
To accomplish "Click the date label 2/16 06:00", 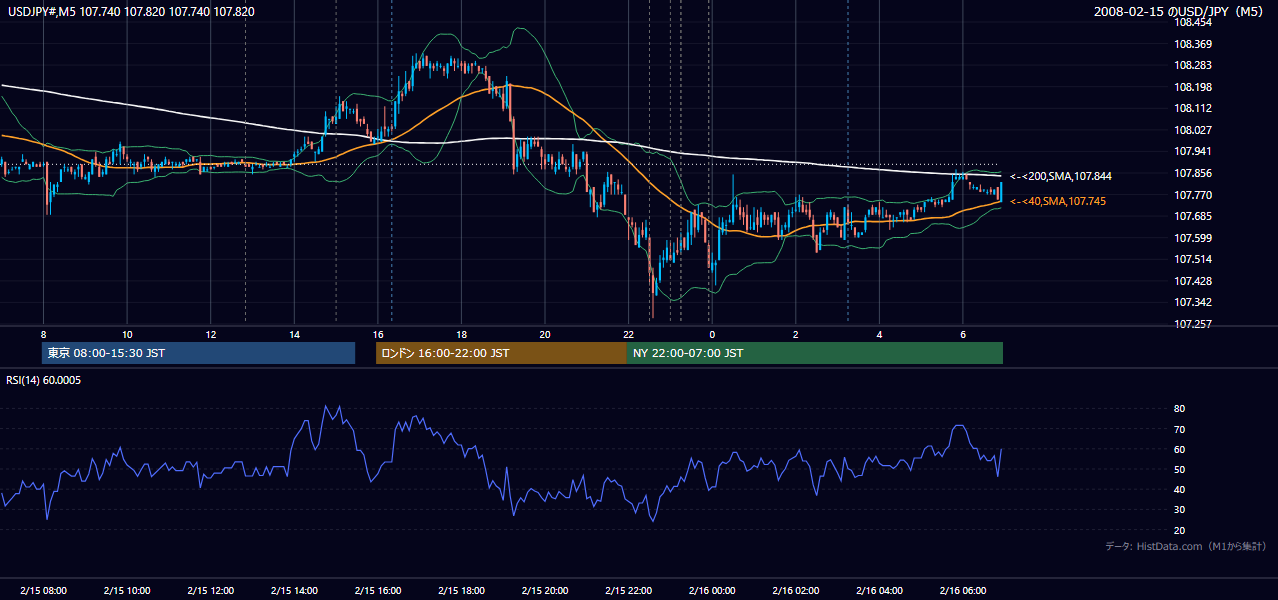I will 962,591.
